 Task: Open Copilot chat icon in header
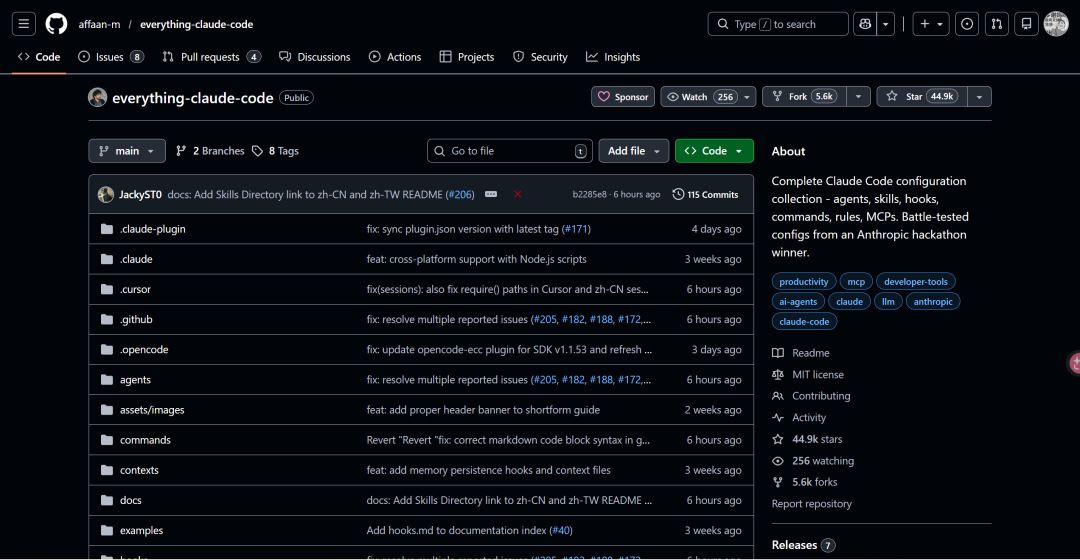865,24
